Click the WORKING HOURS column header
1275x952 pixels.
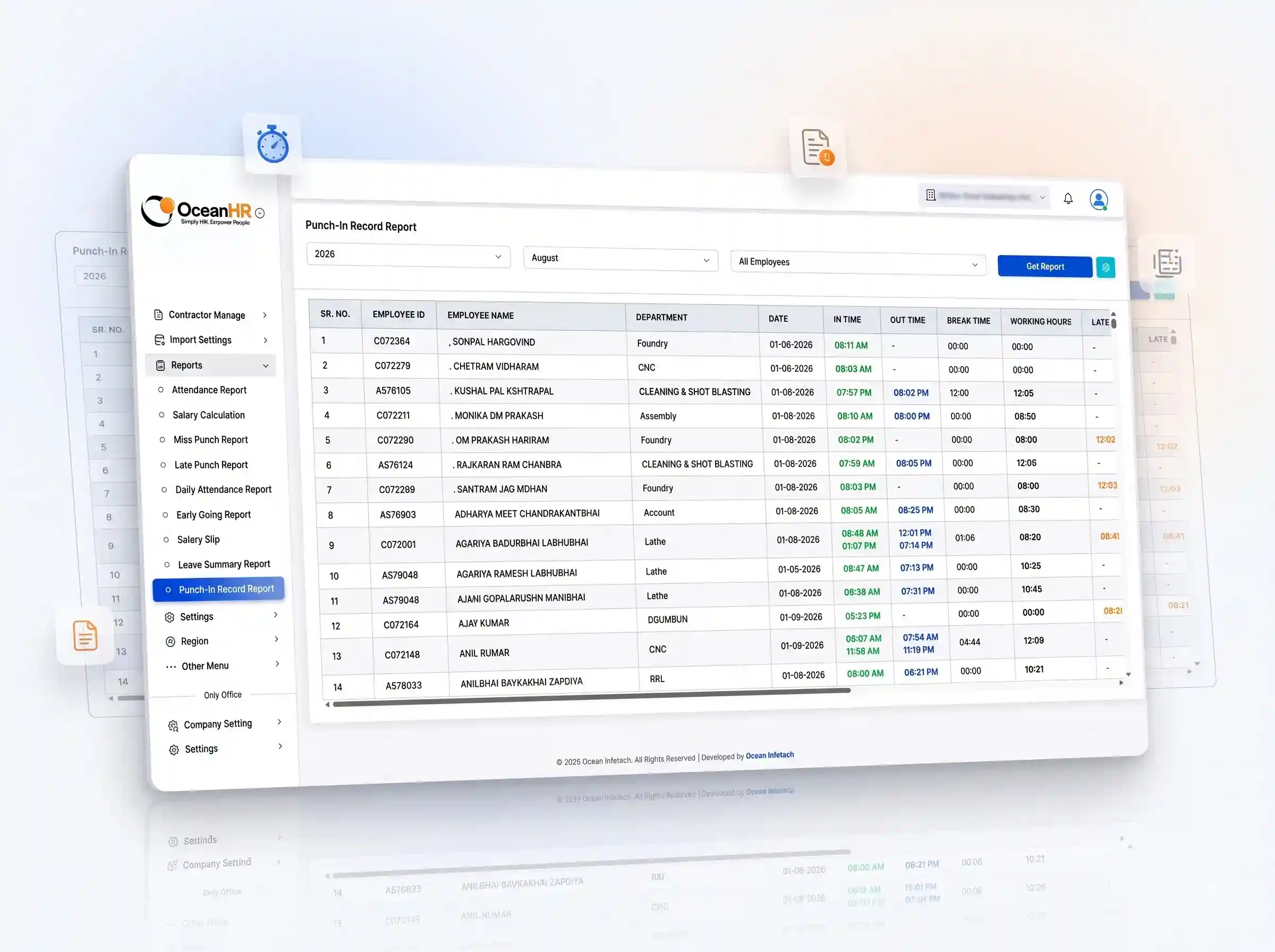(1041, 321)
